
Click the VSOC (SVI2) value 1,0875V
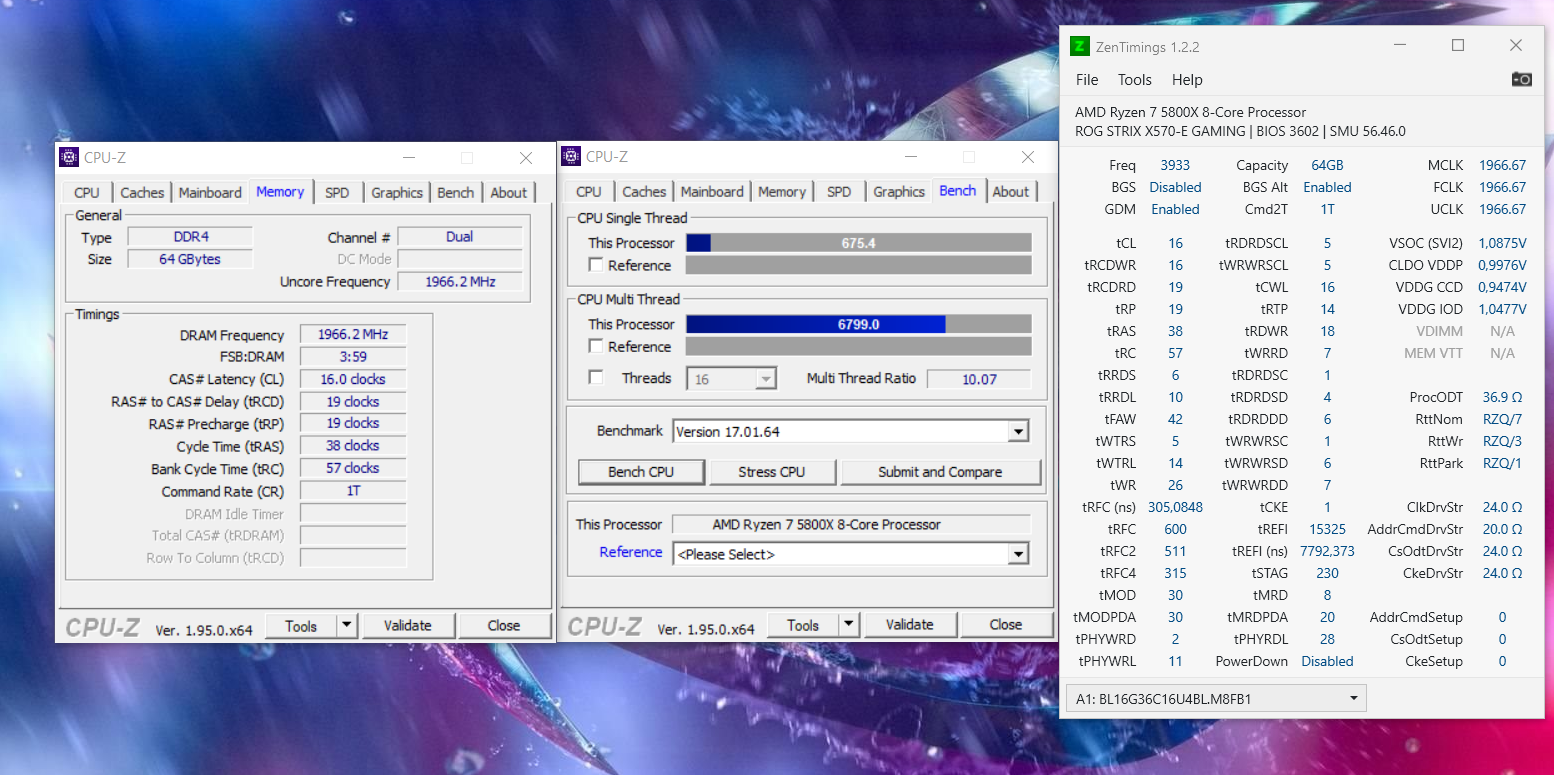tap(1502, 243)
